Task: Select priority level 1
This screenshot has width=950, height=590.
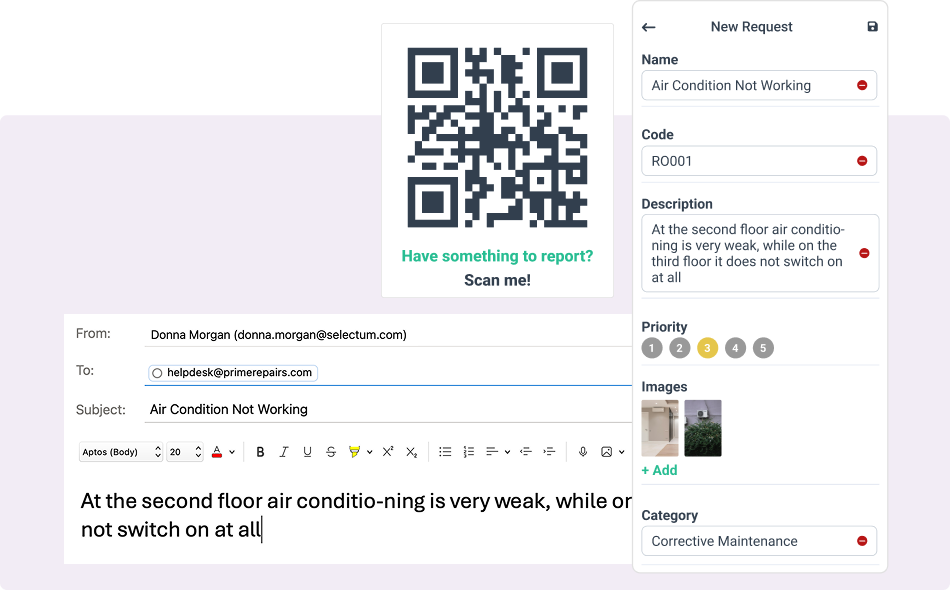Action: 652,348
